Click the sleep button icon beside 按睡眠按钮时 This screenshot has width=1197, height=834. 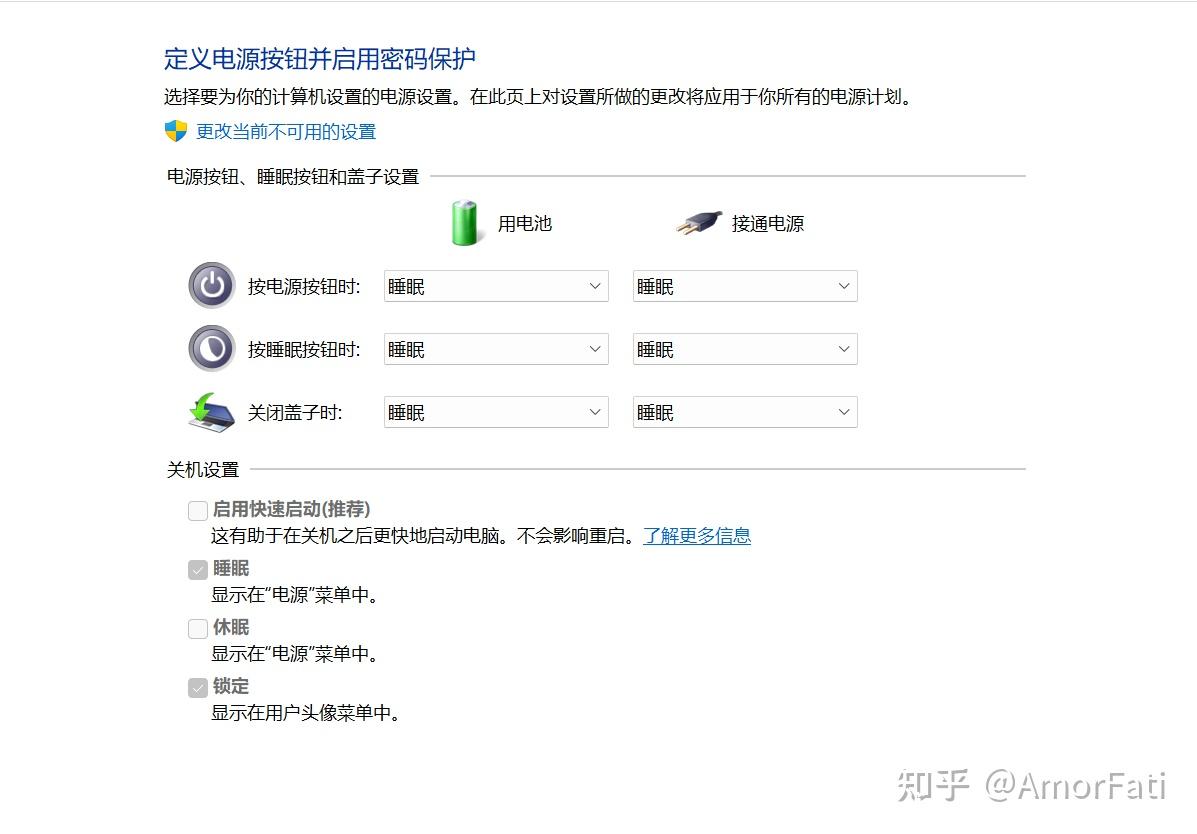pyautogui.click(x=211, y=348)
